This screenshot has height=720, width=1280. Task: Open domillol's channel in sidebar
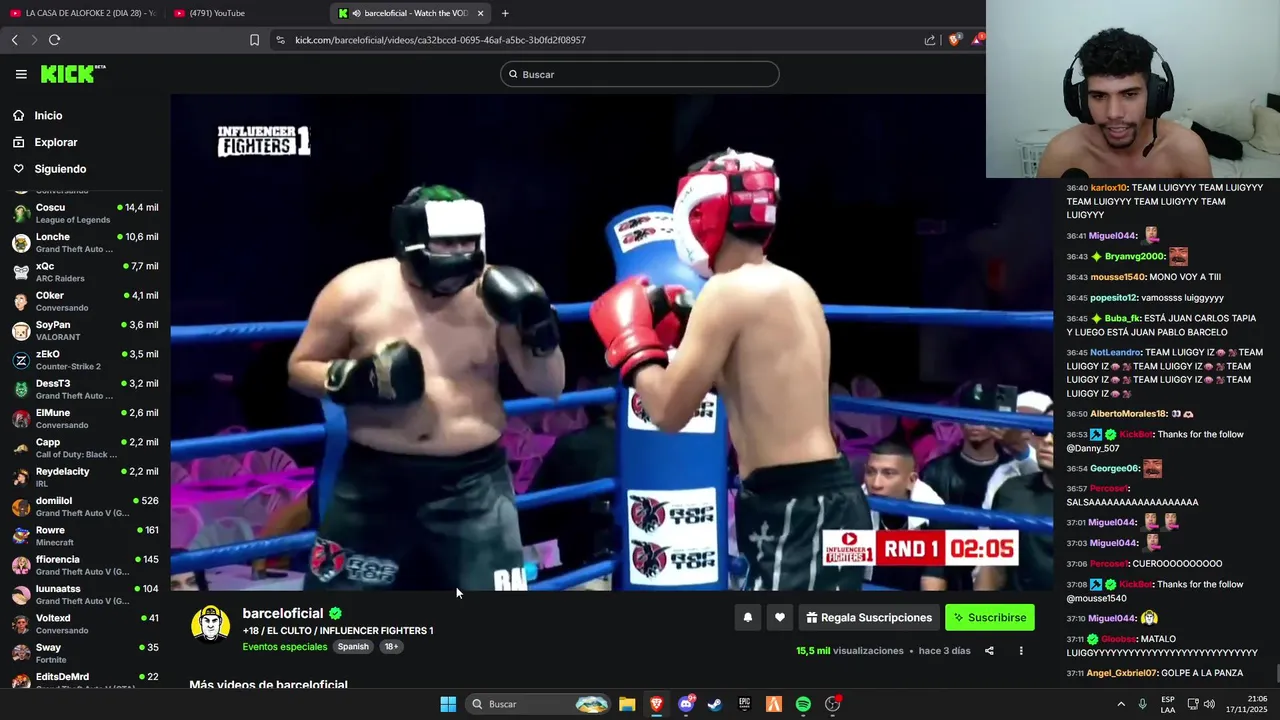coord(85,507)
